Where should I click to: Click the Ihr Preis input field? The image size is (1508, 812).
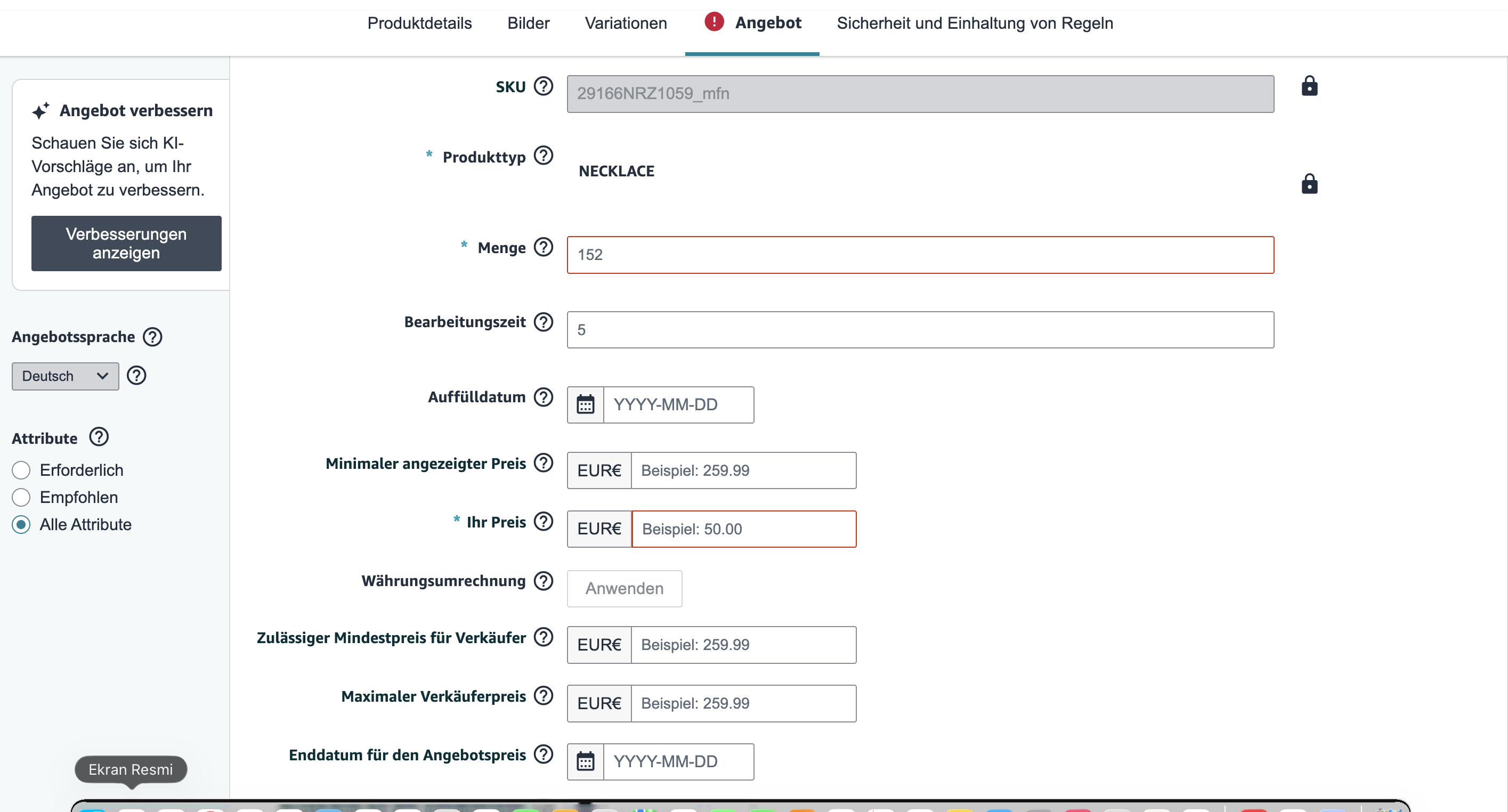743,529
